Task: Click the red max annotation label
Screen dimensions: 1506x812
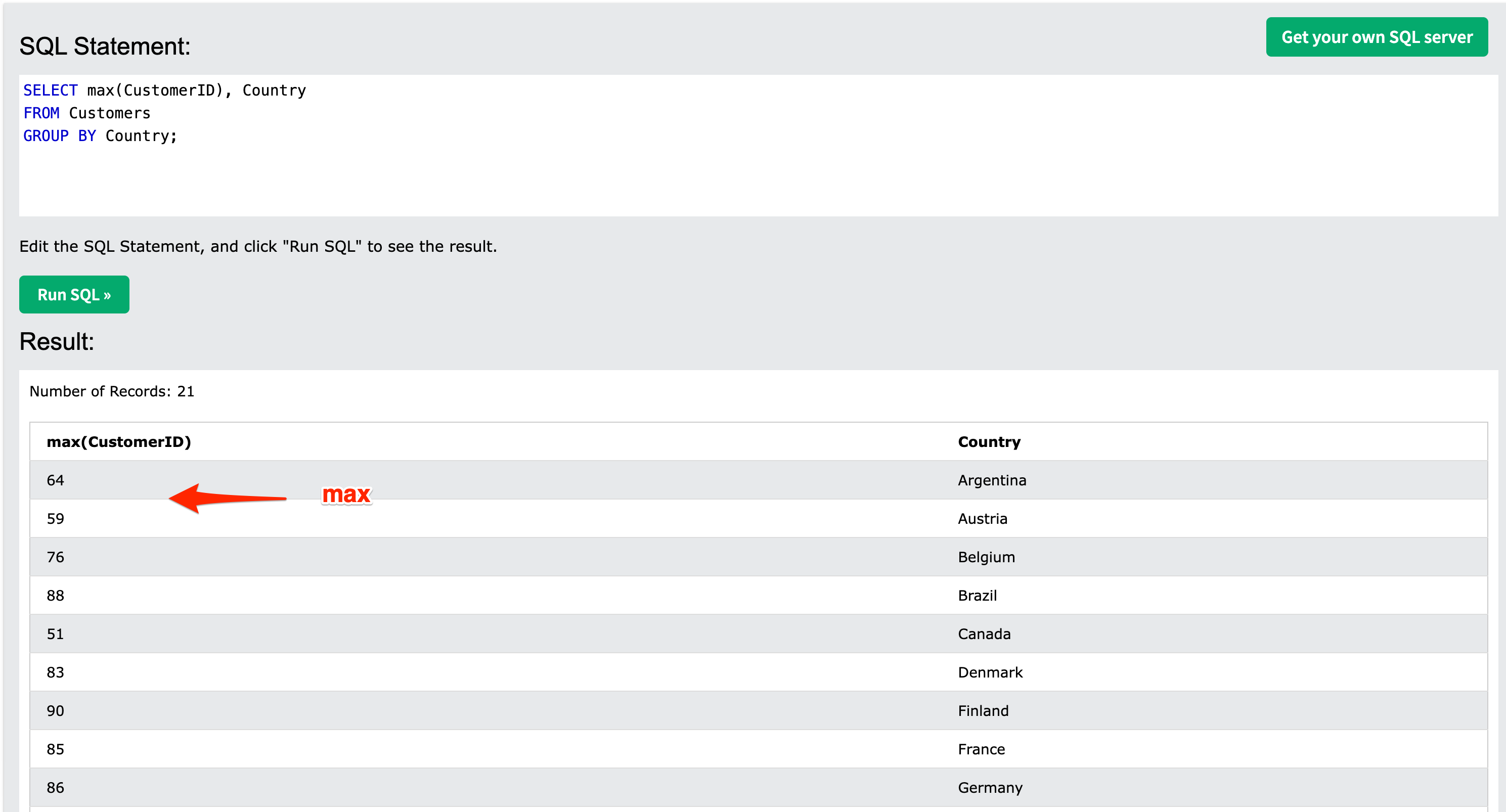Action: click(x=346, y=494)
